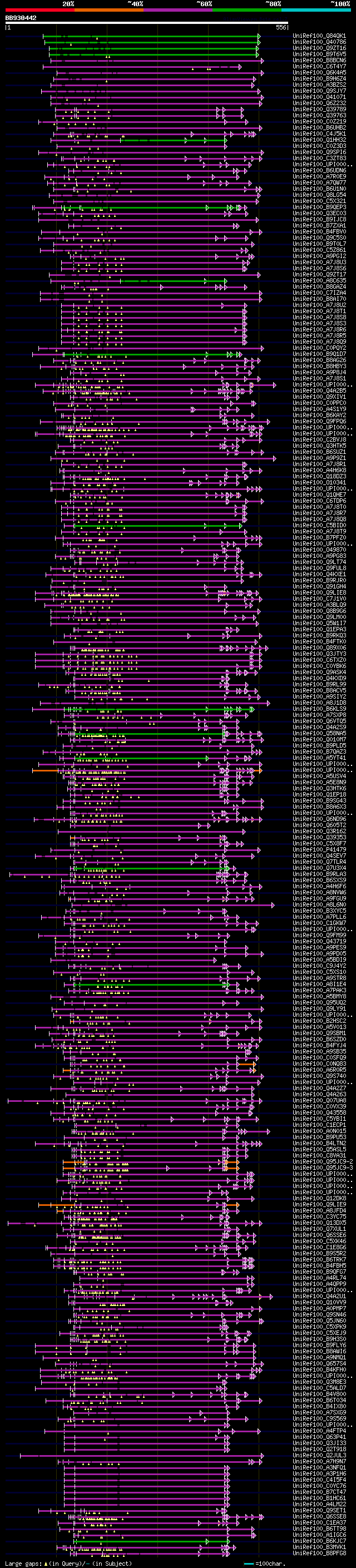Click the red 20% identity legend segment
Screen dimensions: 356x1568
click(39, 11)
